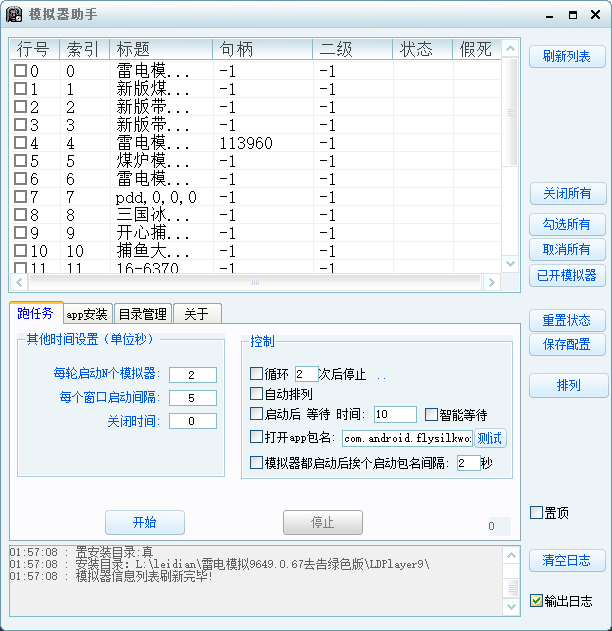The width and height of the screenshot is (612, 631).
Task: Click the 取消所有 button
Action: (x=567, y=250)
